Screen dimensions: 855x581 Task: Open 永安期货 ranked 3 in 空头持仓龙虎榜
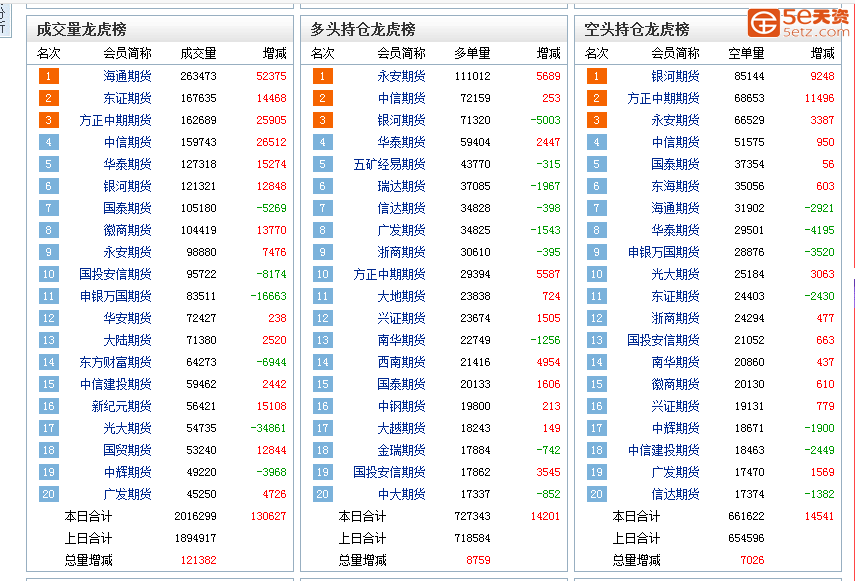[675, 120]
